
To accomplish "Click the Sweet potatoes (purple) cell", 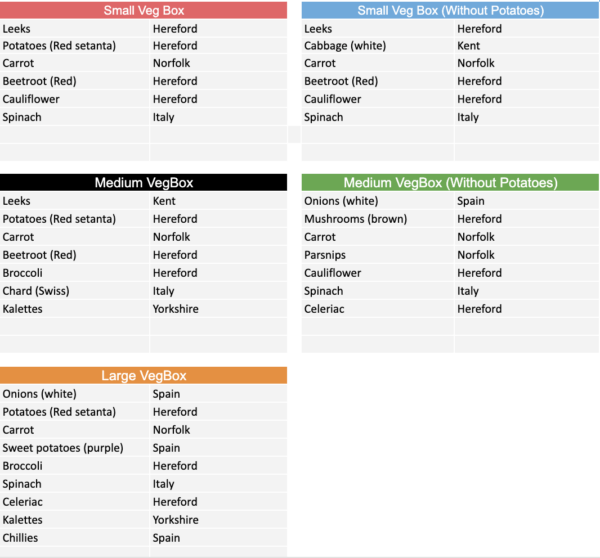I will click(58, 448).
